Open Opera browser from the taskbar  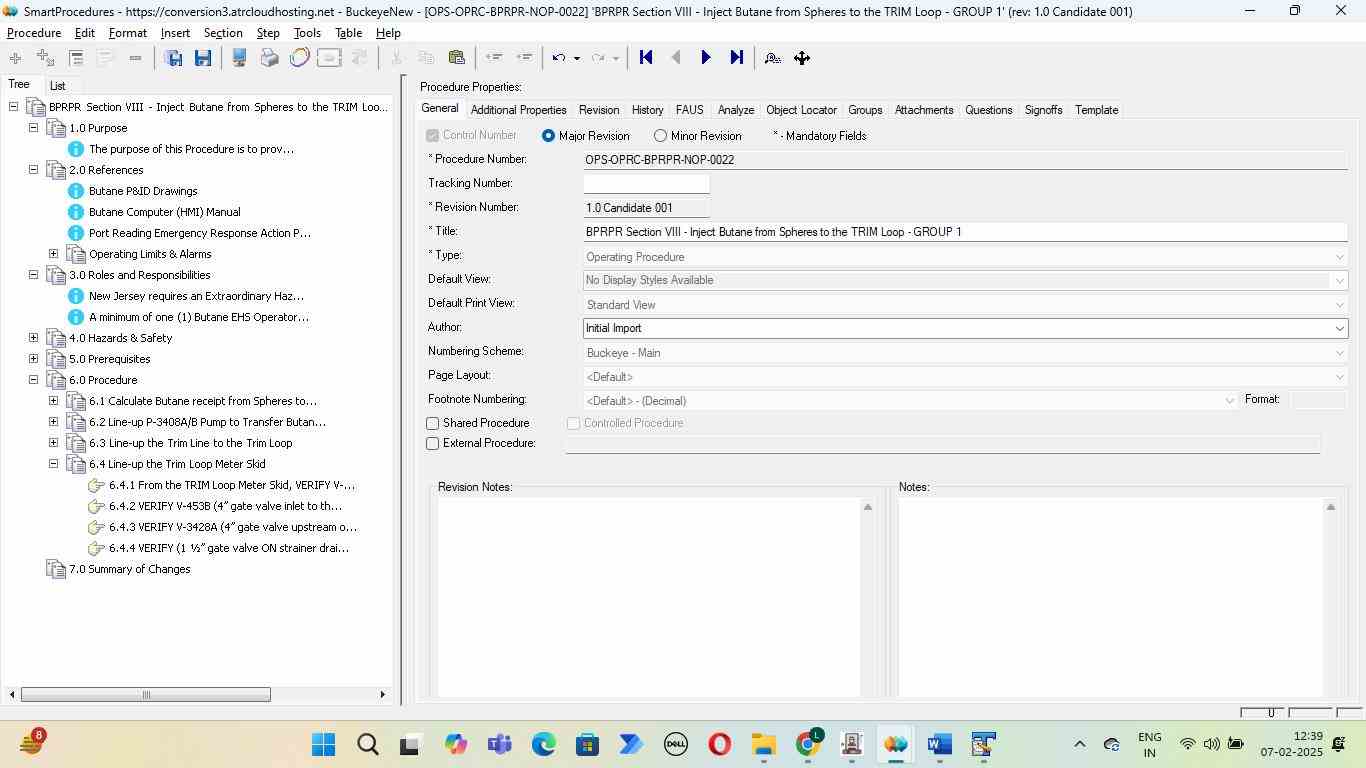(719, 744)
